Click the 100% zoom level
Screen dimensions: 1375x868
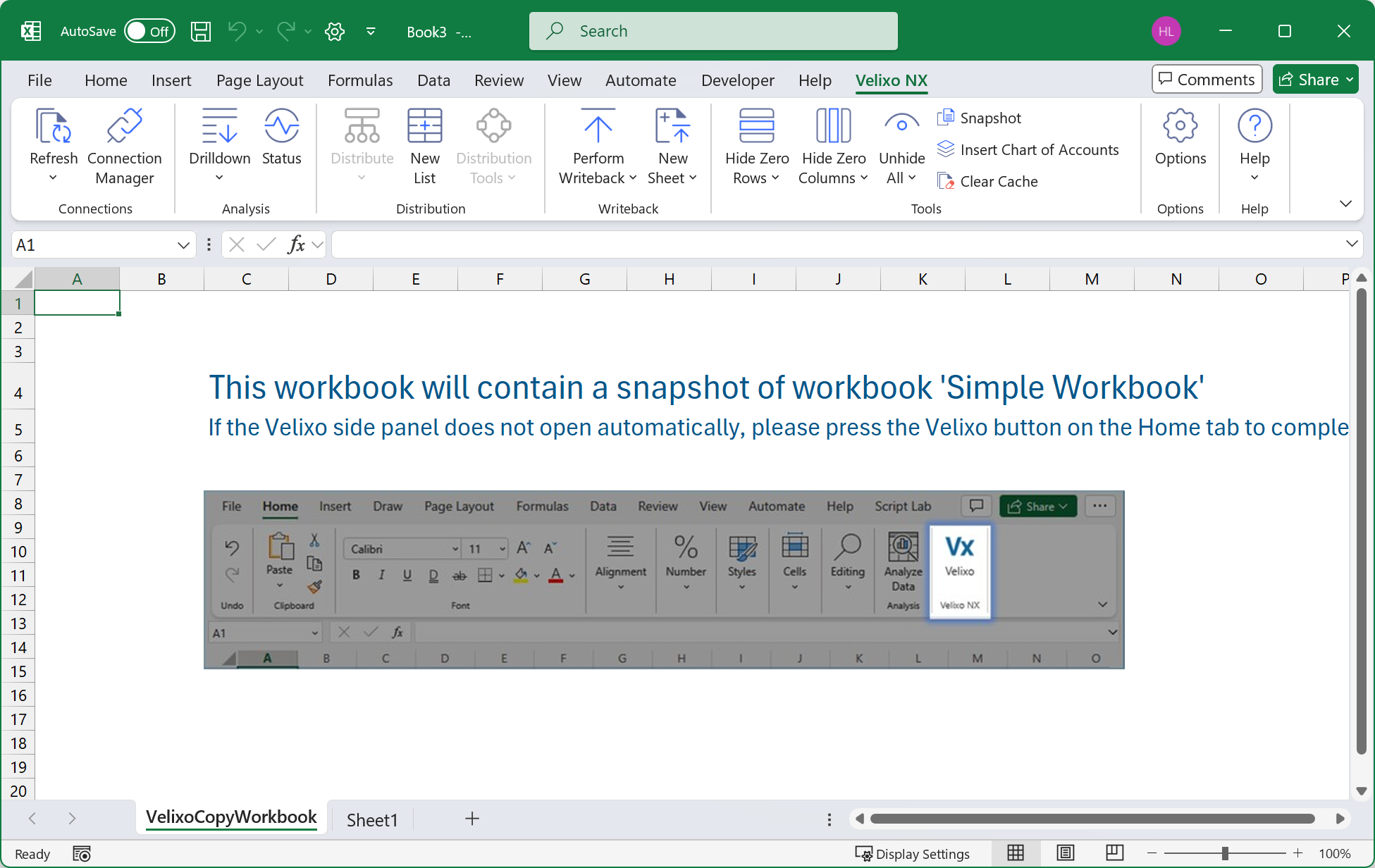[1334, 854]
